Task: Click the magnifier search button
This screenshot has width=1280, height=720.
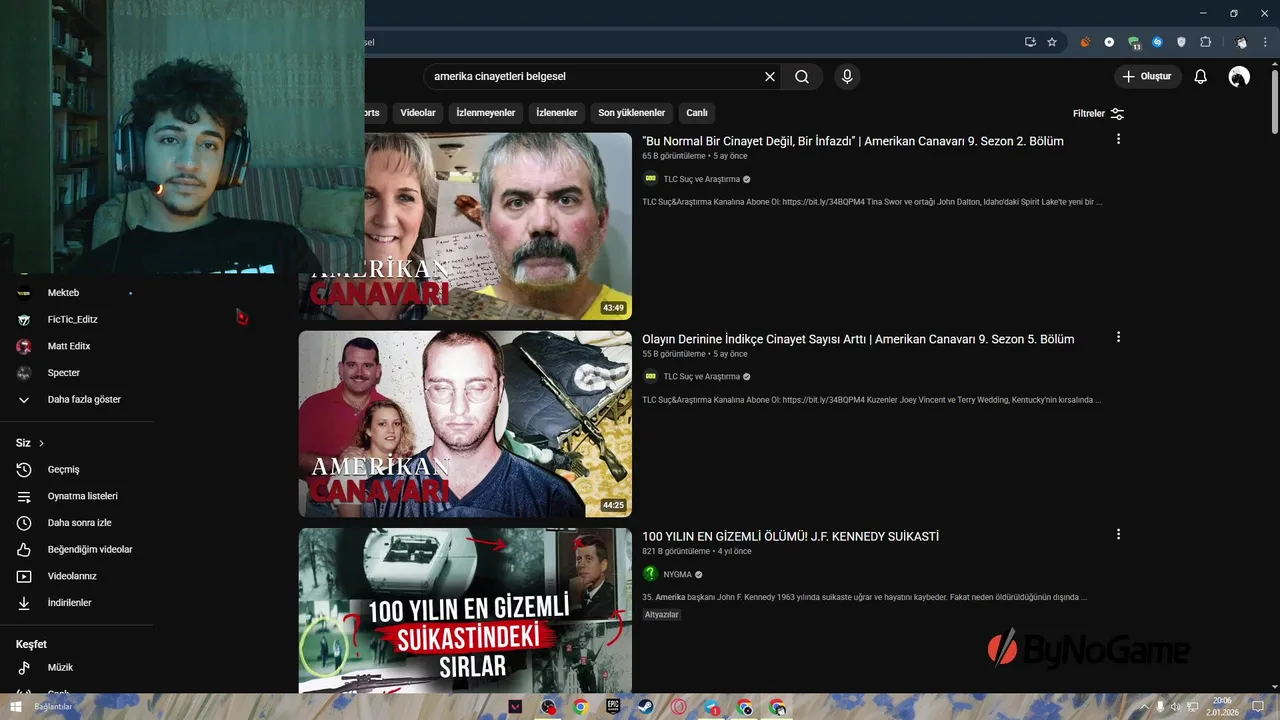Action: click(802, 77)
